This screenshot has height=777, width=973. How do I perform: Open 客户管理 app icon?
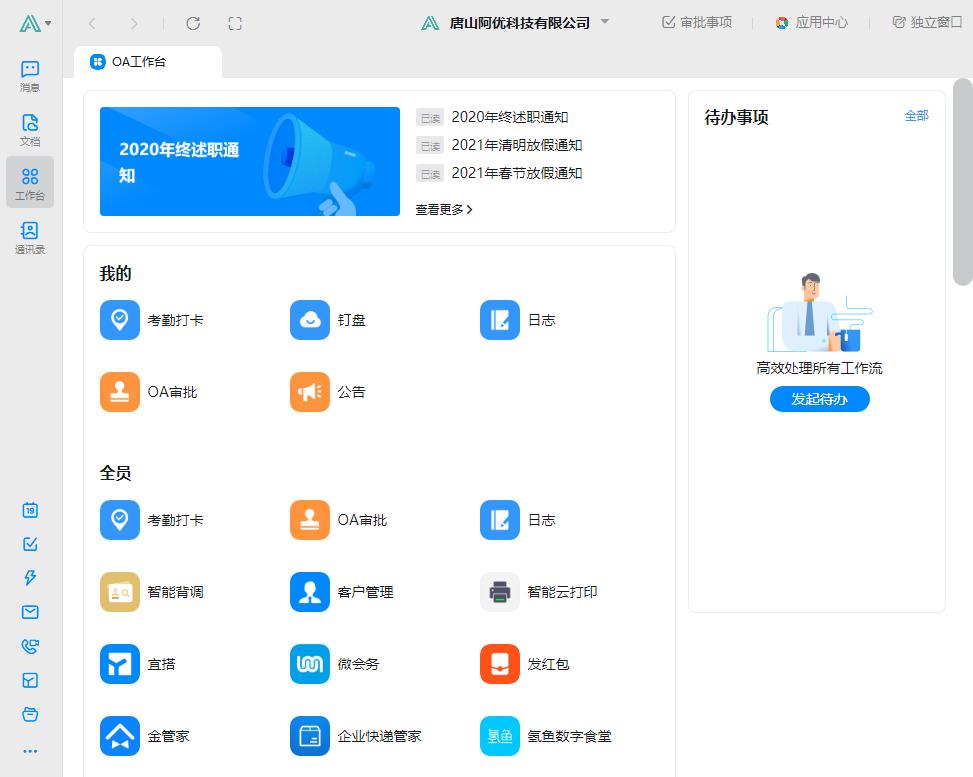click(x=310, y=592)
